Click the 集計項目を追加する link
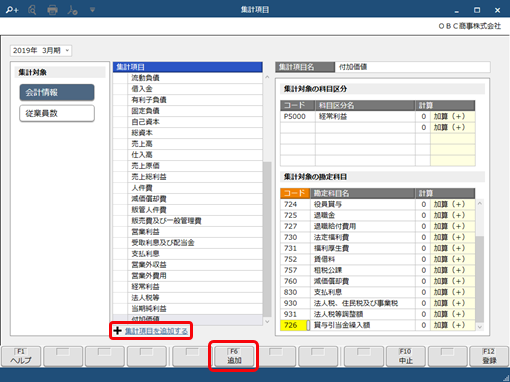510x382 pixels. [x=156, y=331]
